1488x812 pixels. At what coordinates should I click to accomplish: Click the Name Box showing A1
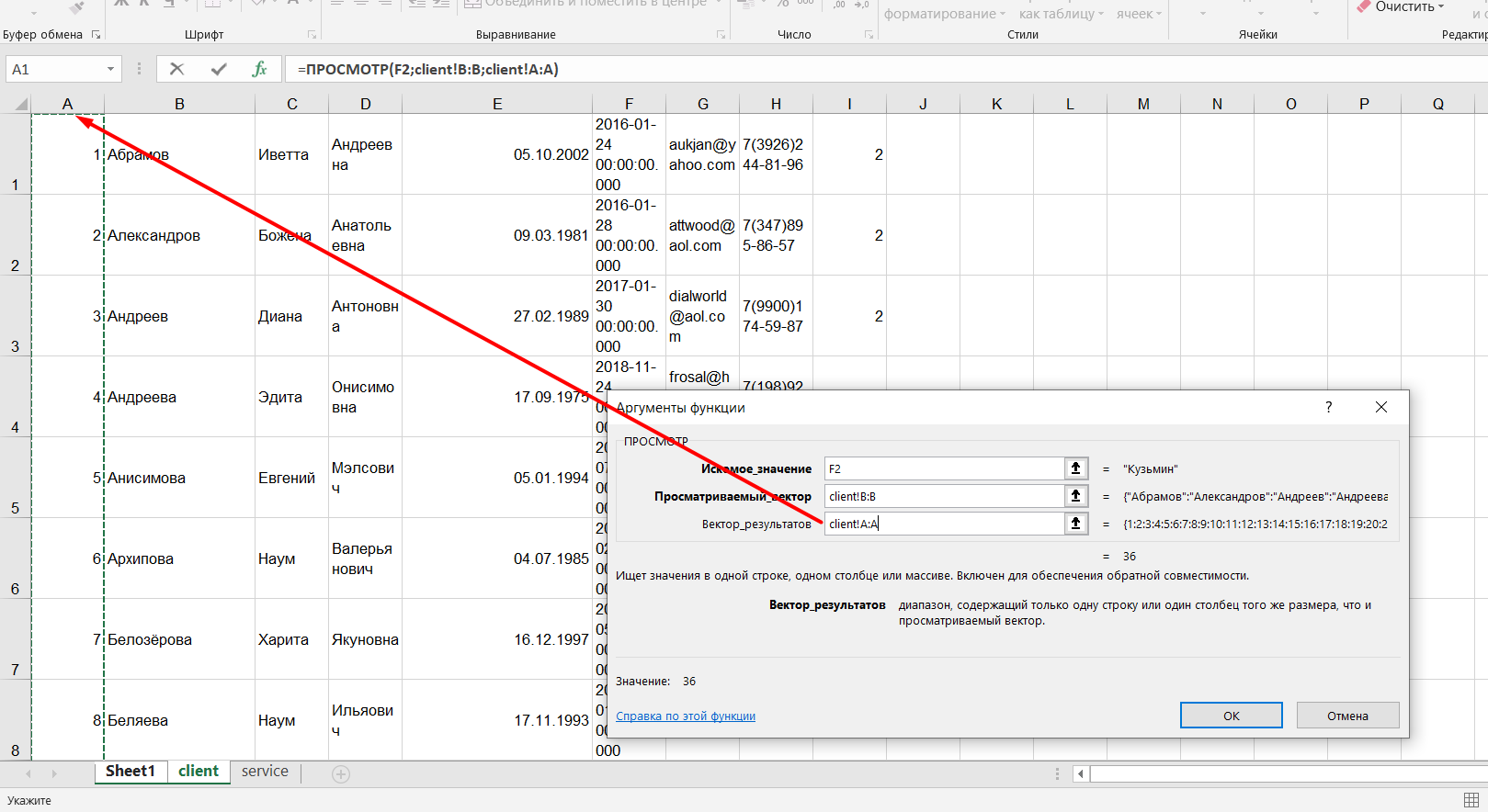55,69
